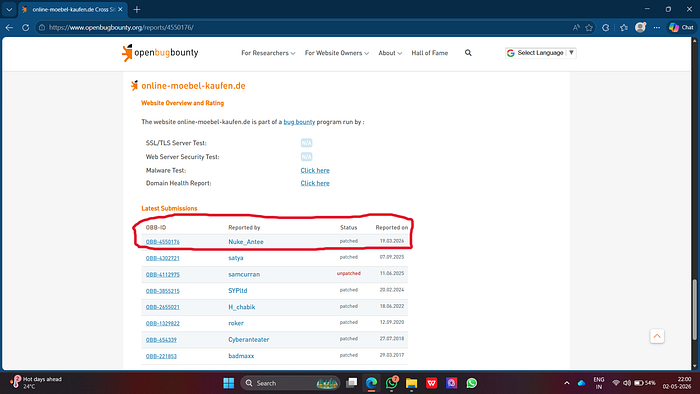The image size is (700, 394).
Task: View researcher satya profile
Action: coord(236,258)
